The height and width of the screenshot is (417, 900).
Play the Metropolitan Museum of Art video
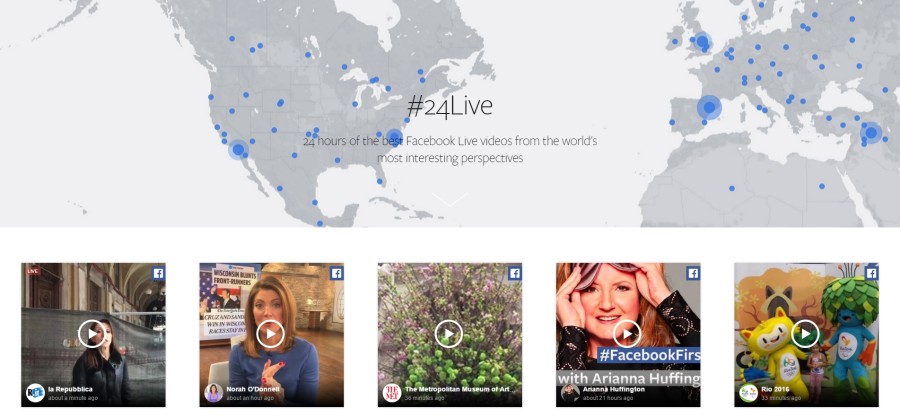[x=449, y=333]
